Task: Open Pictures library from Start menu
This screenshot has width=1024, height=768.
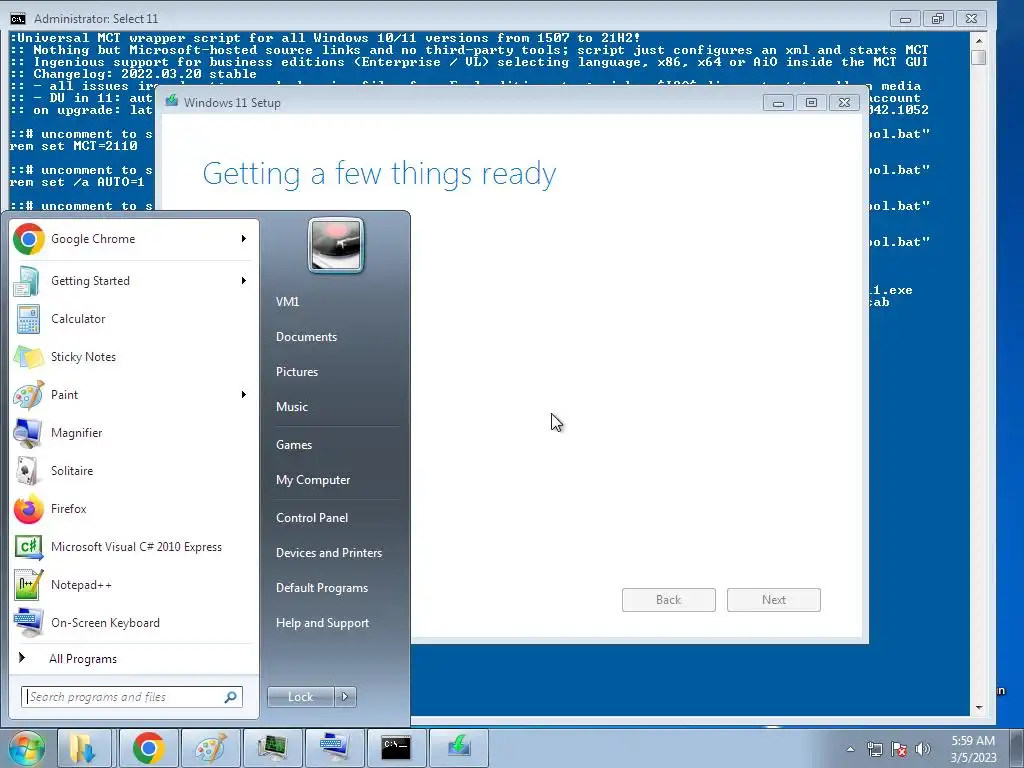Action: pyautogui.click(x=297, y=372)
